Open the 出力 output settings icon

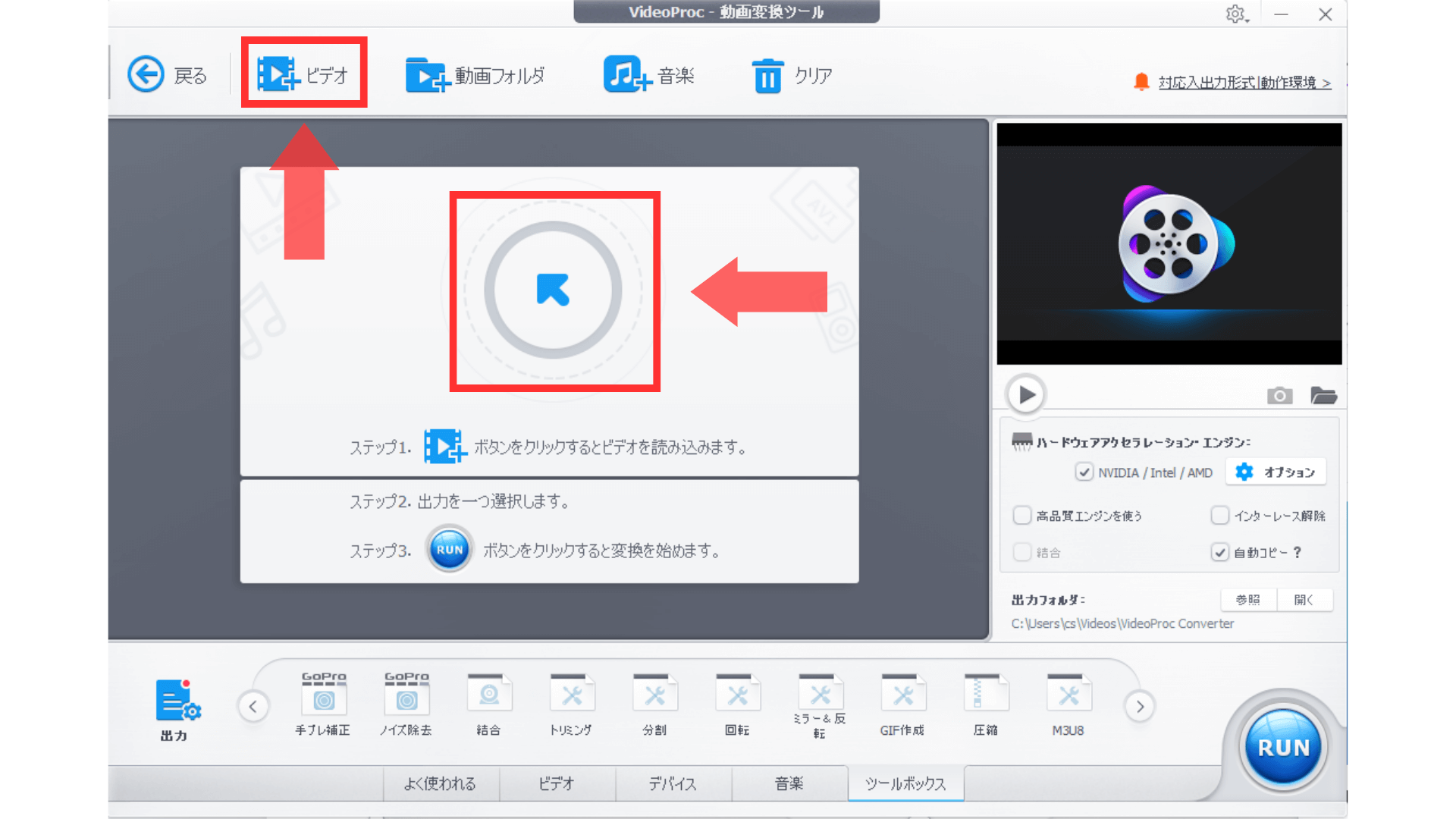pos(177,710)
